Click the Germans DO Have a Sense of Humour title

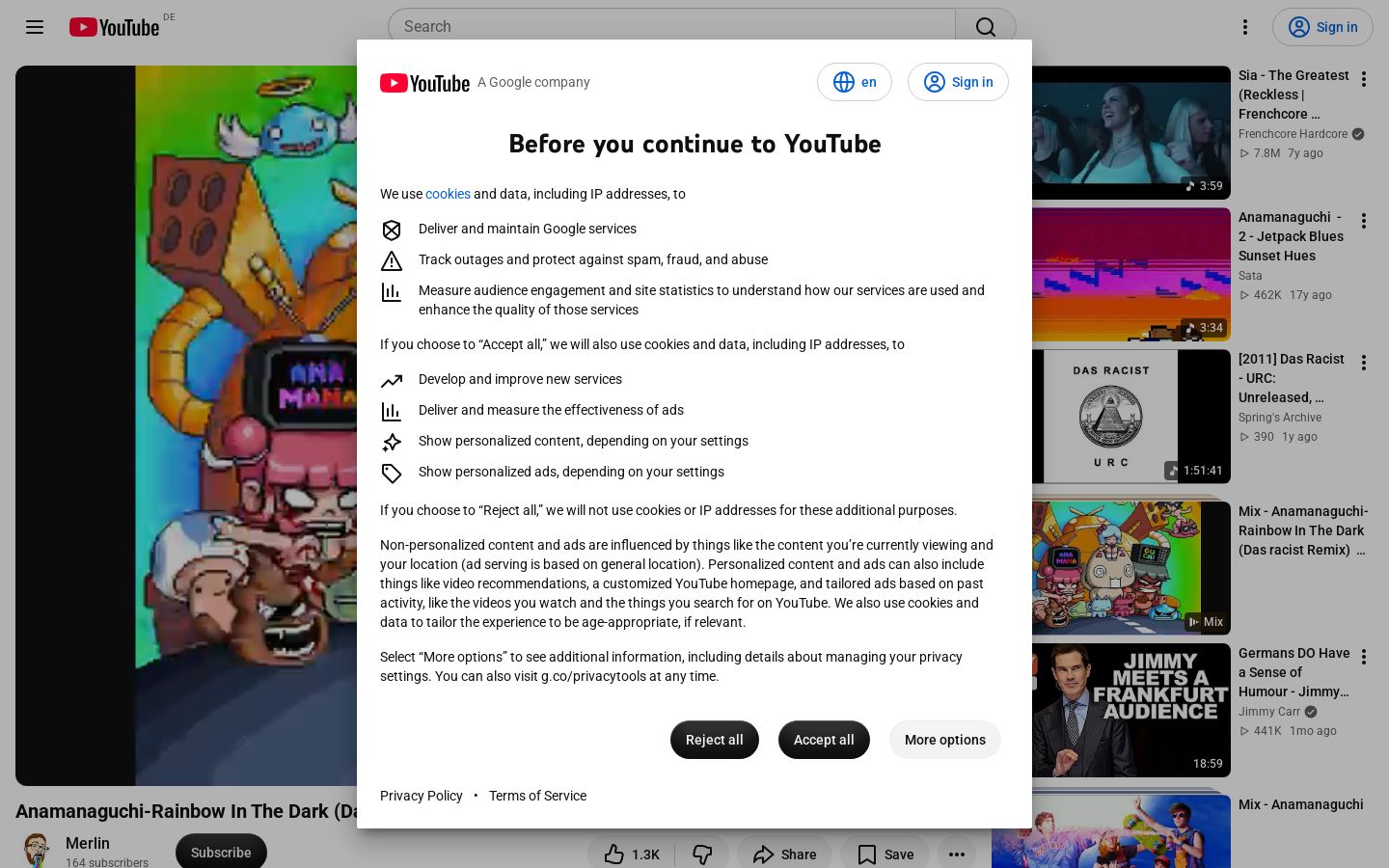tap(1294, 672)
